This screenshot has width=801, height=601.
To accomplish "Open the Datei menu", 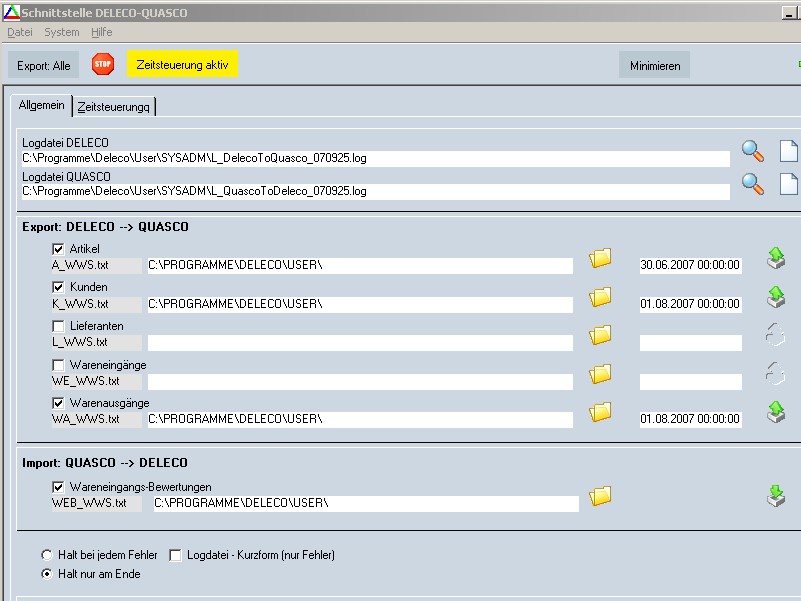I will click(x=20, y=32).
